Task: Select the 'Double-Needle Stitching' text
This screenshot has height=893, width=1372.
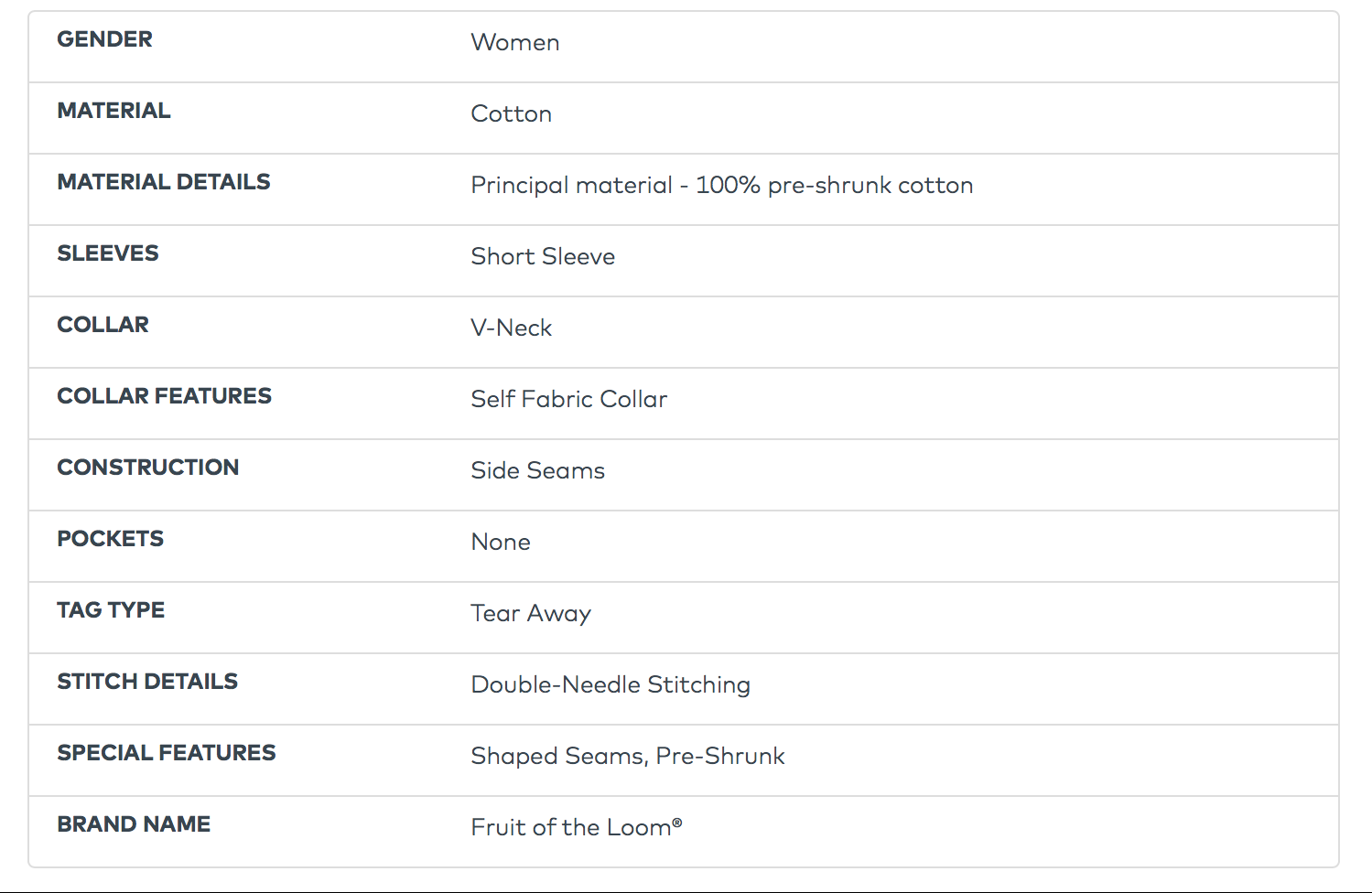Action: pos(610,685)
